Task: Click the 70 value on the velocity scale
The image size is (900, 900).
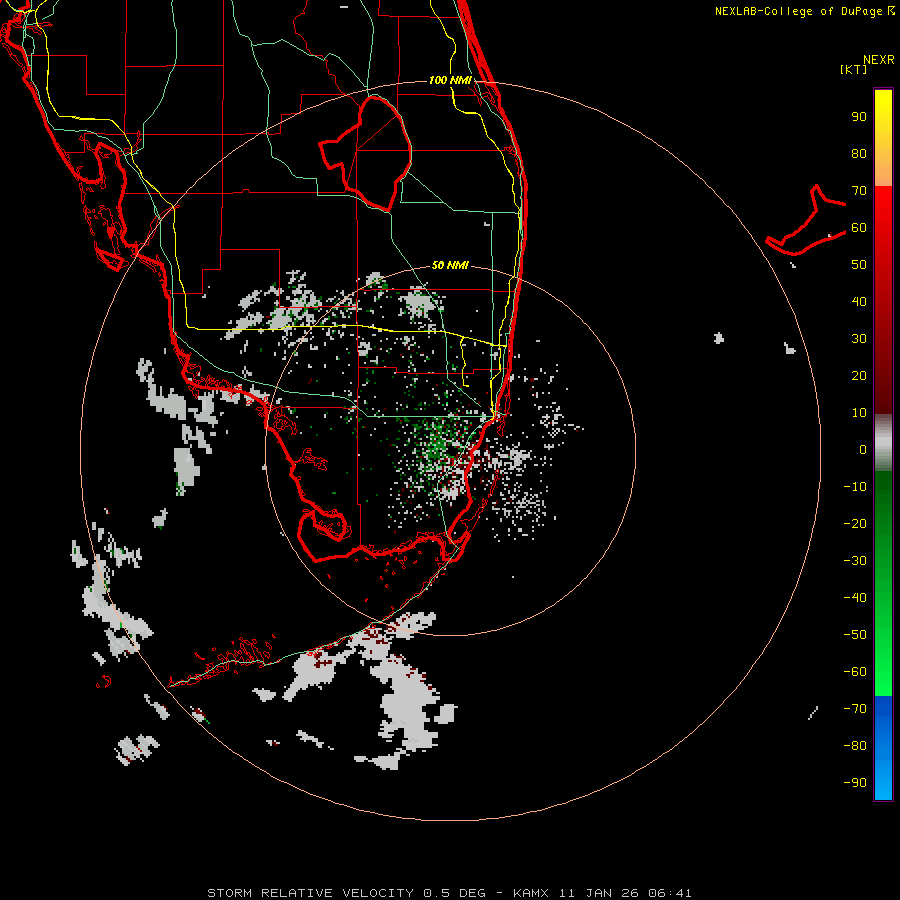Action: point(859,191)
